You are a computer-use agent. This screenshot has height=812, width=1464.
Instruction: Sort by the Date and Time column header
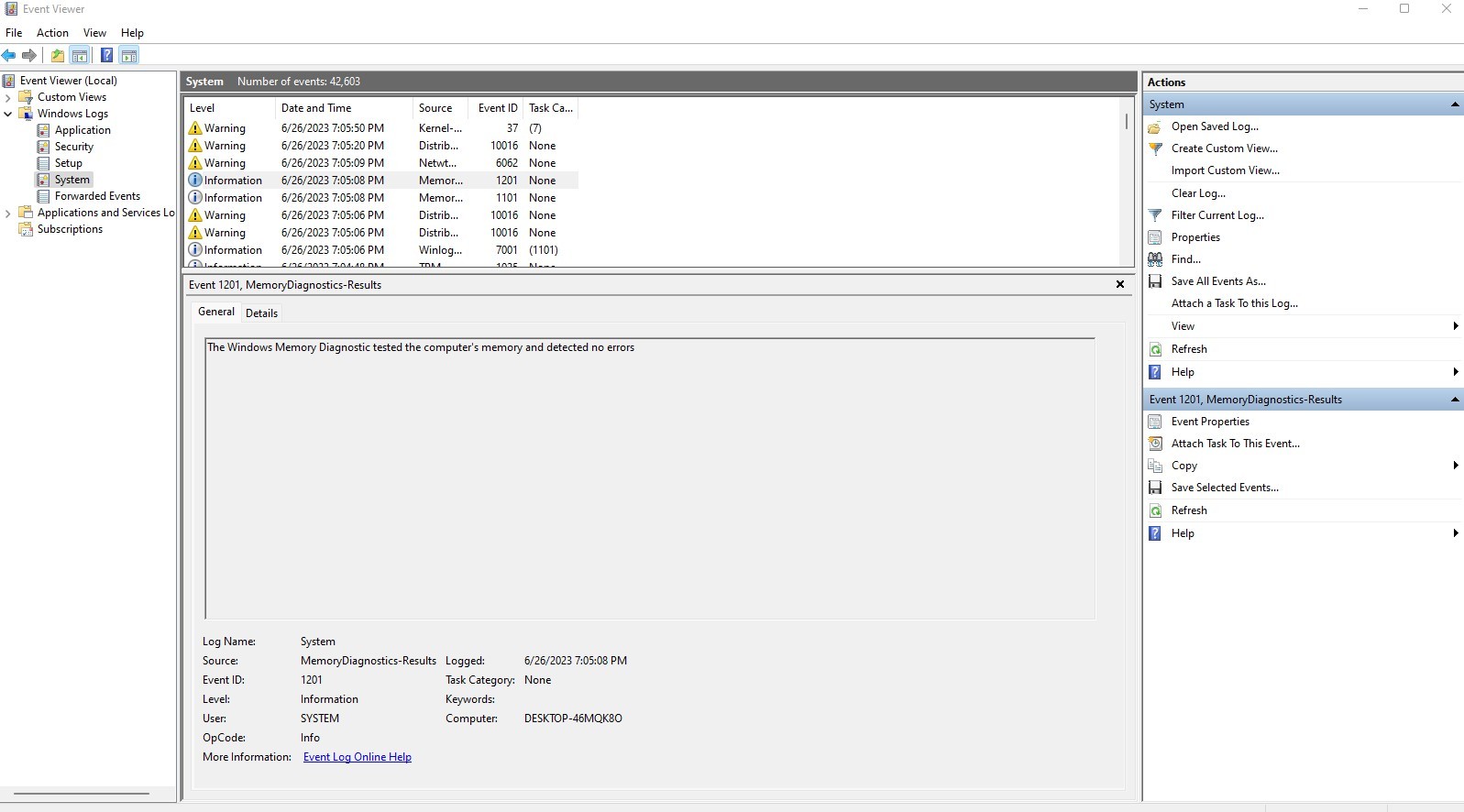point(344,108)
